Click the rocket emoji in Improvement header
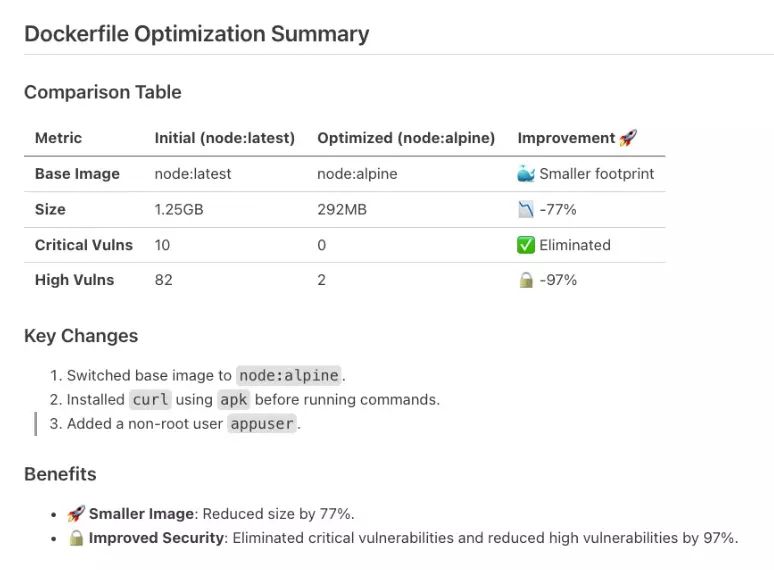This screenshot has height=570, width=774. tap(628, 138)
